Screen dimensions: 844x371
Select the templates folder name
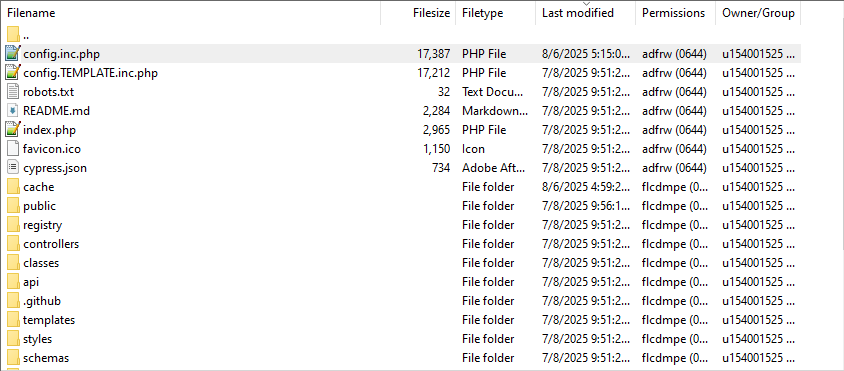click(x=49, y=320)
